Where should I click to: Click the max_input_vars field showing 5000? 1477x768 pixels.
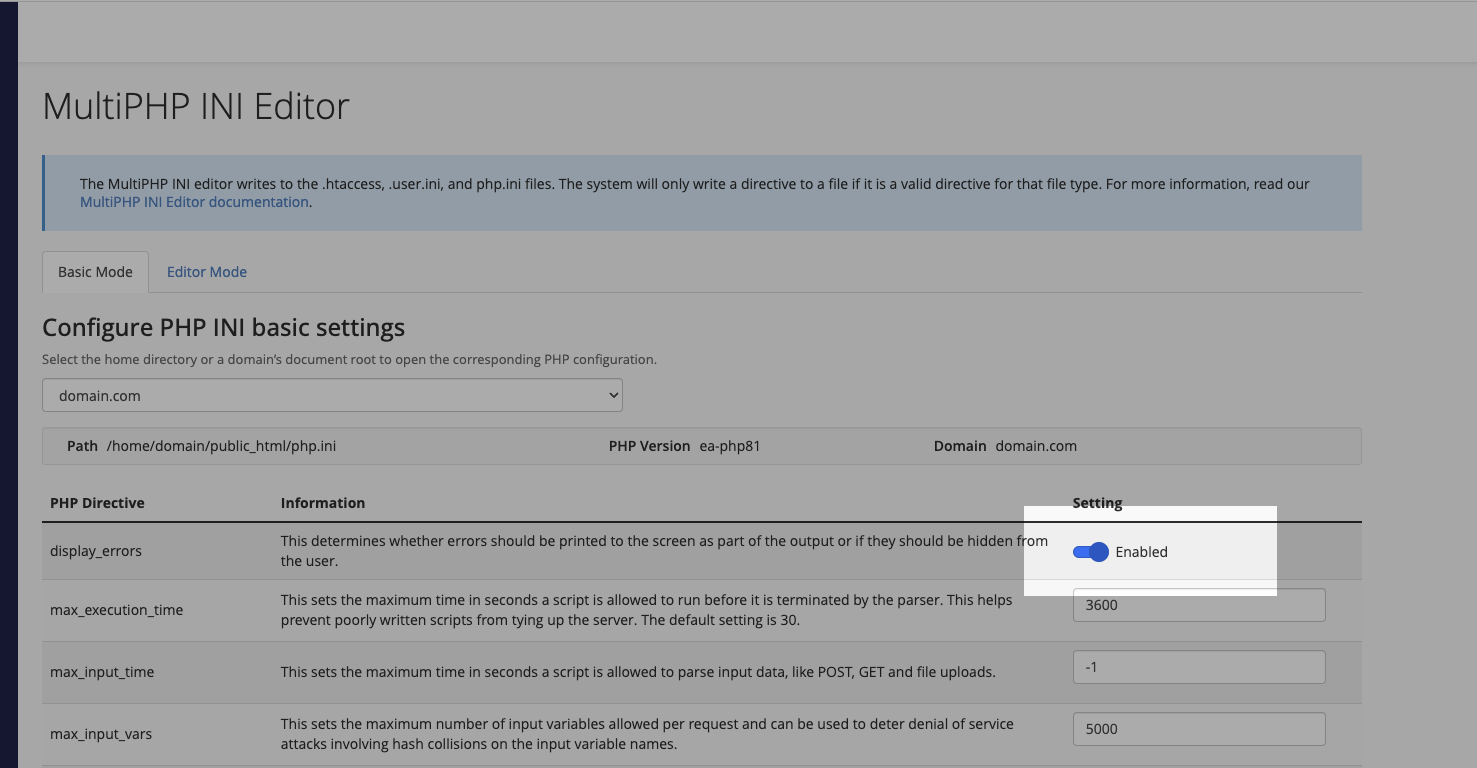(1198, 729)
